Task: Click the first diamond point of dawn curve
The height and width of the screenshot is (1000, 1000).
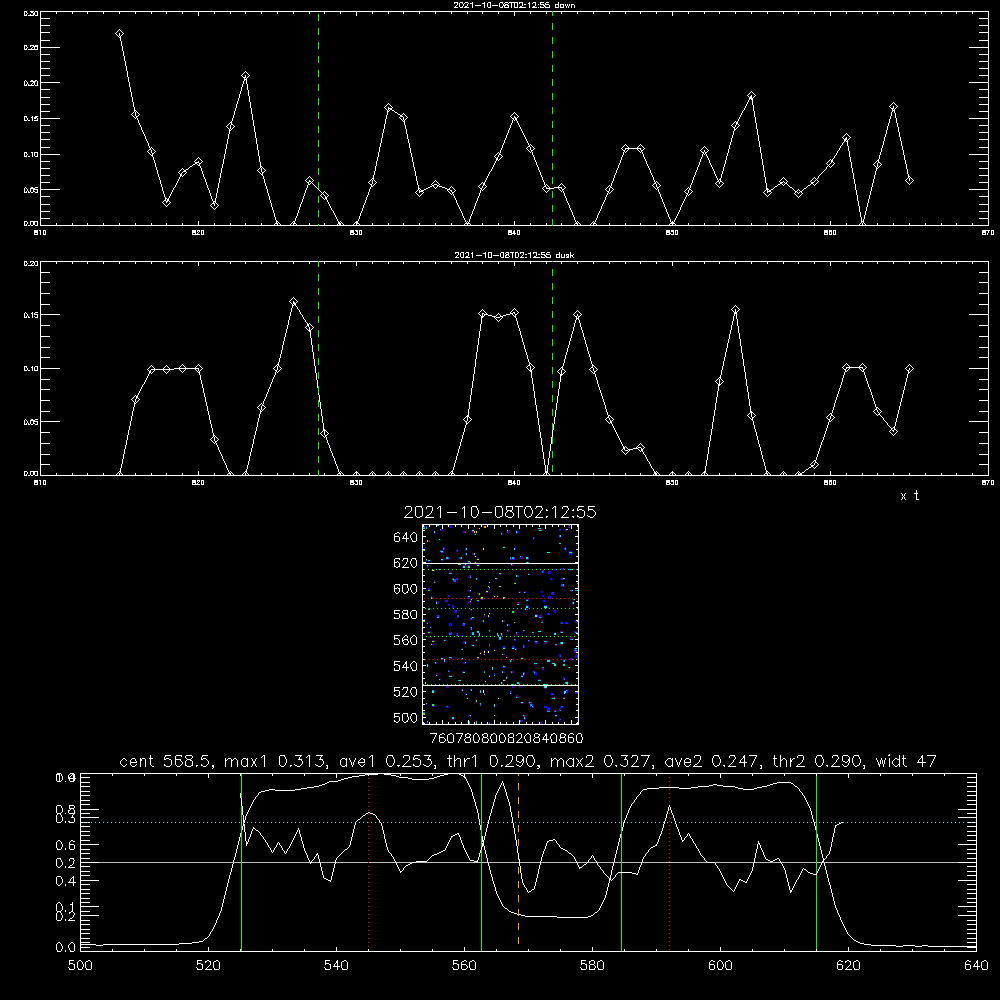Action: pos(119,33)
